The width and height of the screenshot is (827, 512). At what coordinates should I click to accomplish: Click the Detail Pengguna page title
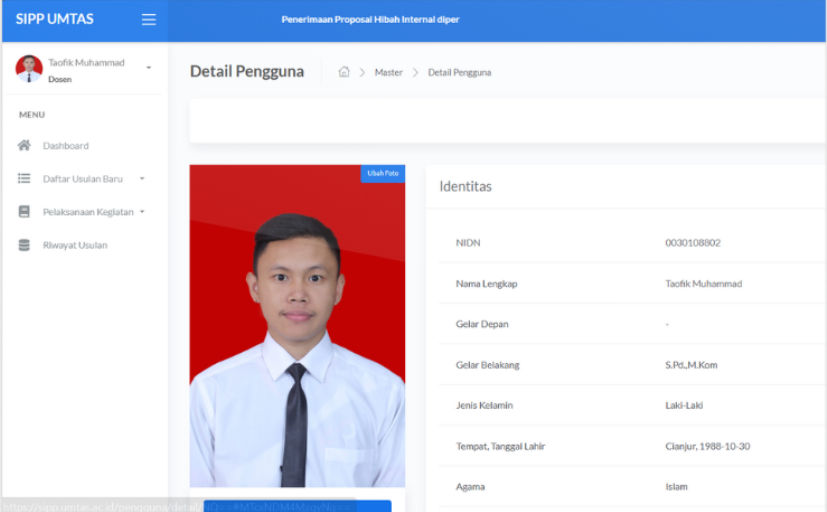[247, 71]
